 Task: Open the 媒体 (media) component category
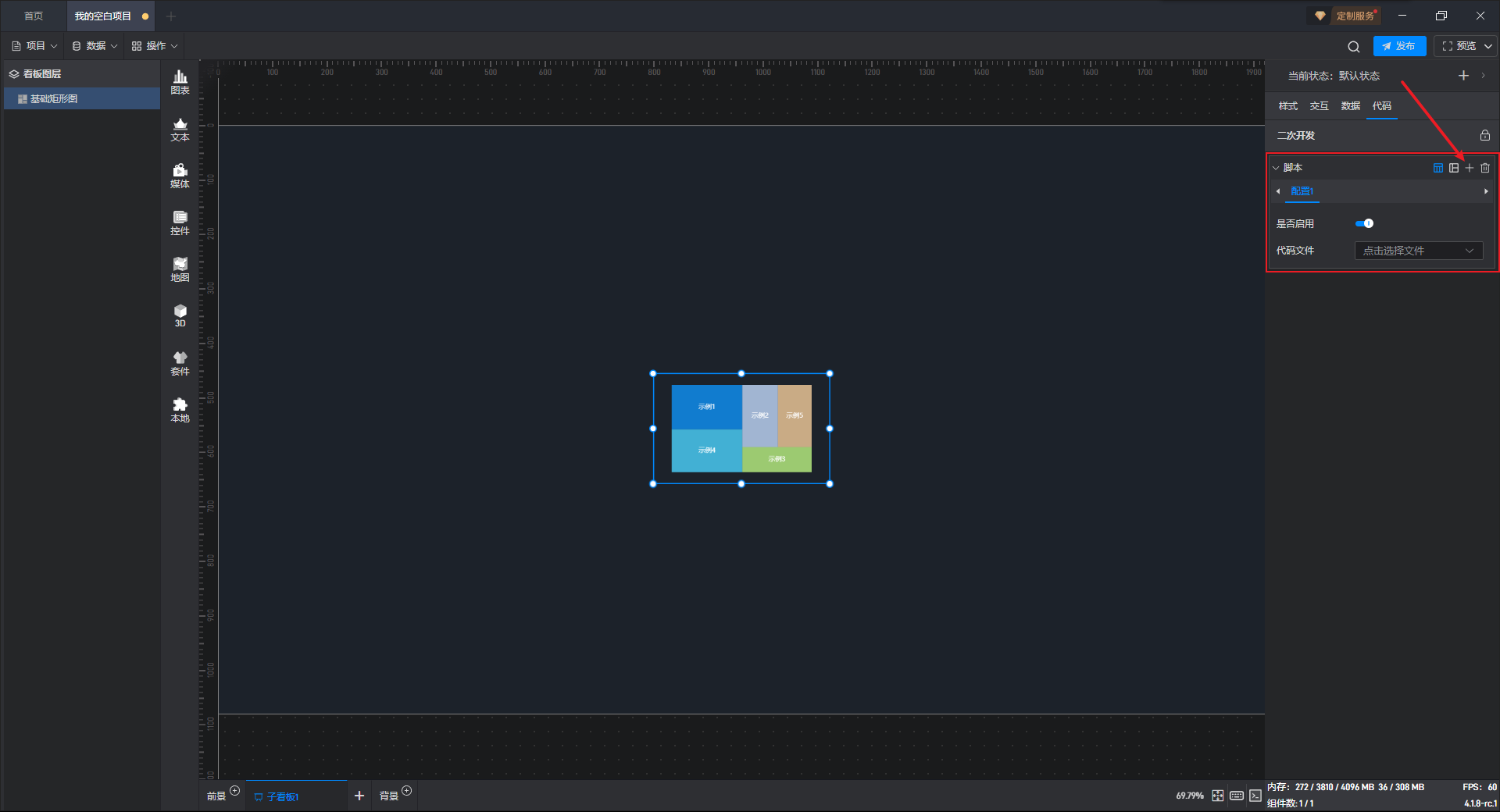point(180,176)
